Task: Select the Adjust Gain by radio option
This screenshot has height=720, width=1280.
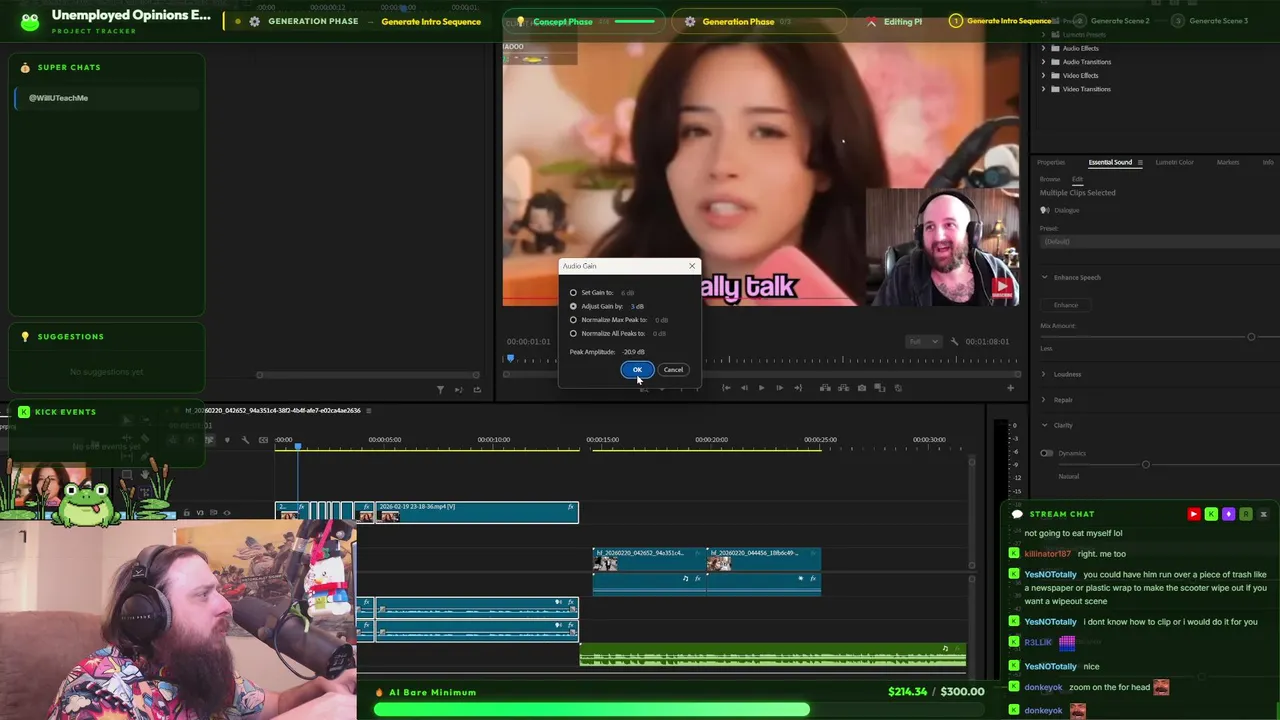Action: pos(573,306)
